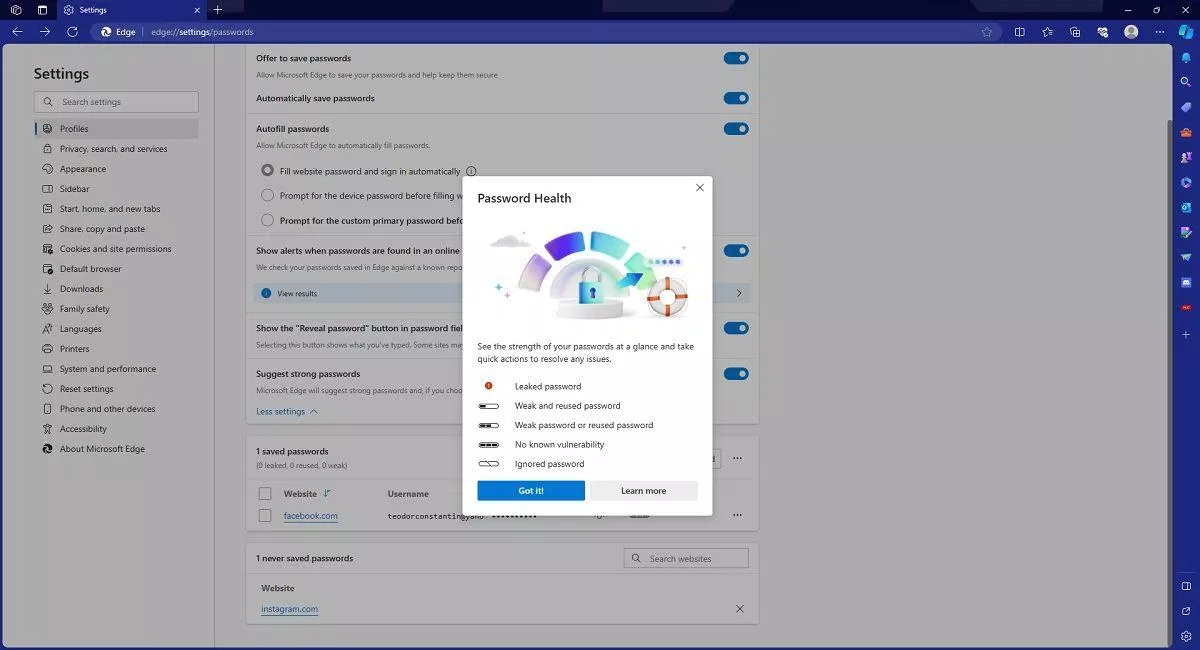Disable the Offer to save passwords toggle
This screenshot has width=1200, height=650.
(736, 58)
